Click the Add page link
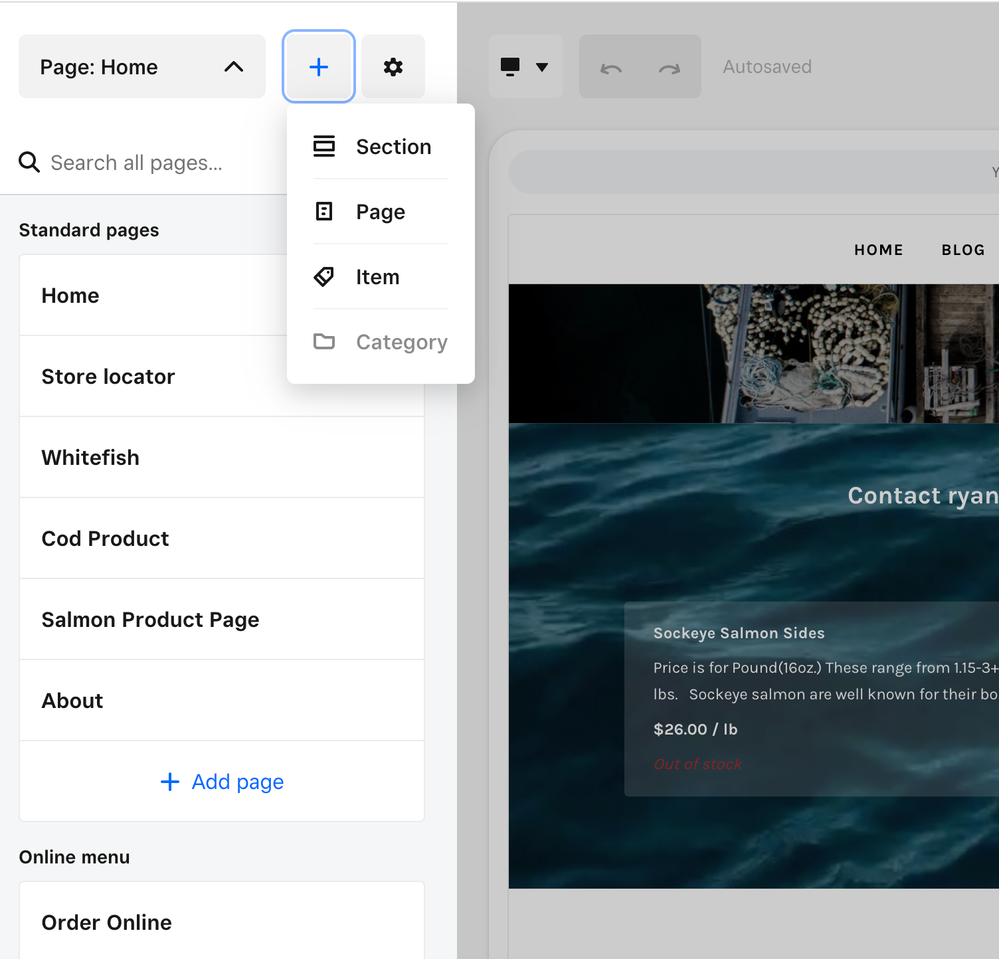The image size is (999, 959). coord(222,782)
